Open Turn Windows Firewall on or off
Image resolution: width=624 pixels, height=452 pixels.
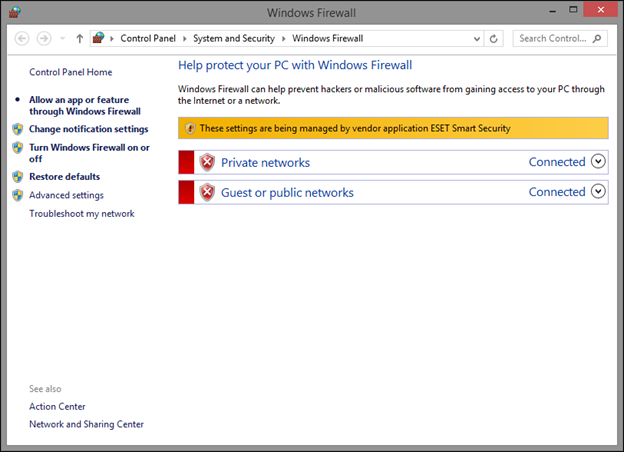point(89,153)
